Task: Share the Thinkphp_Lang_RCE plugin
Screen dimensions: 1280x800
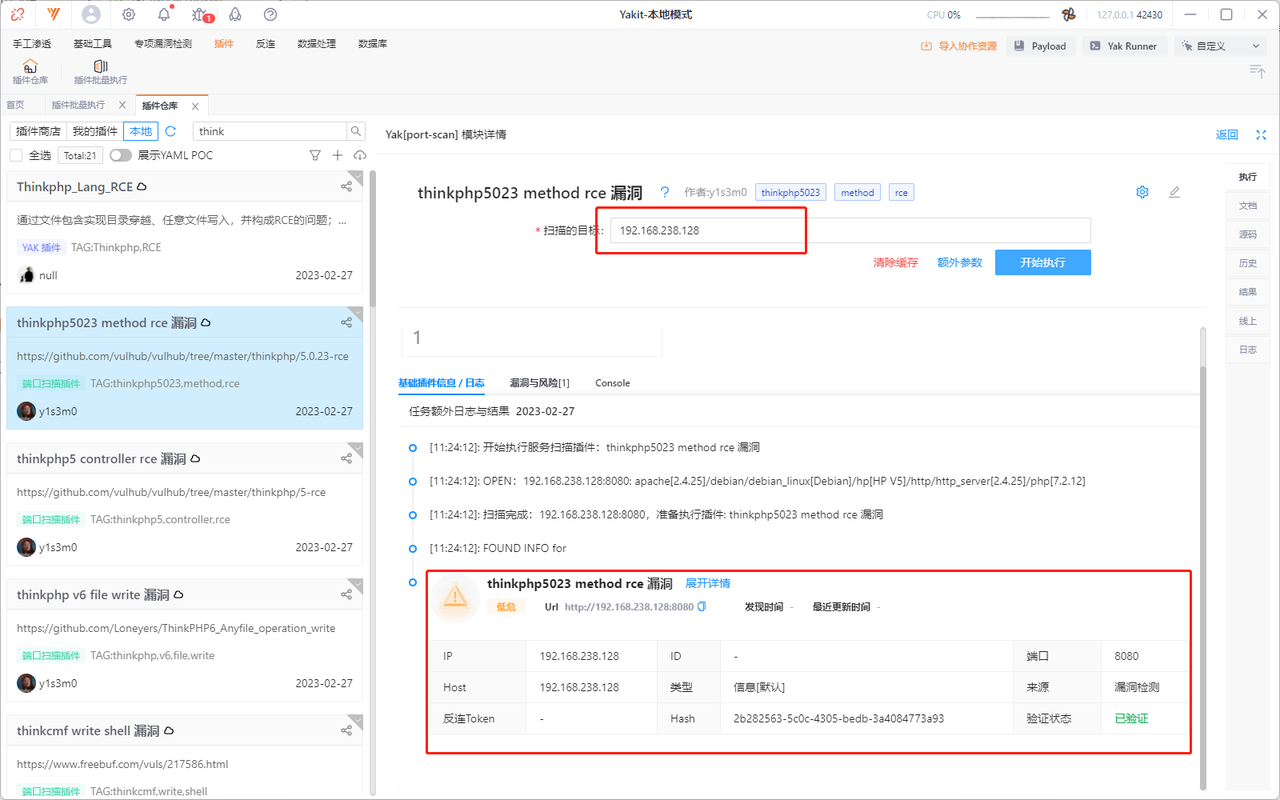Action: coord(346,187)
